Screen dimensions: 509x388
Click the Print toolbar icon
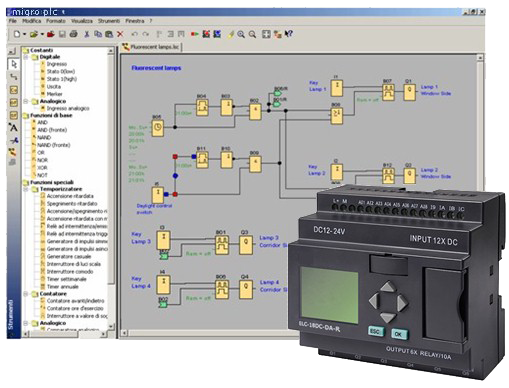click(x=74, y=34)
